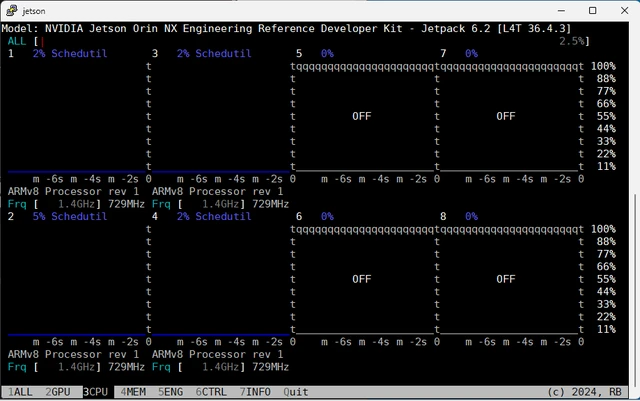Viewport: 640px width, 401px height.
Task: Go to the 5ENG tab
Action: tap(170, 393)
